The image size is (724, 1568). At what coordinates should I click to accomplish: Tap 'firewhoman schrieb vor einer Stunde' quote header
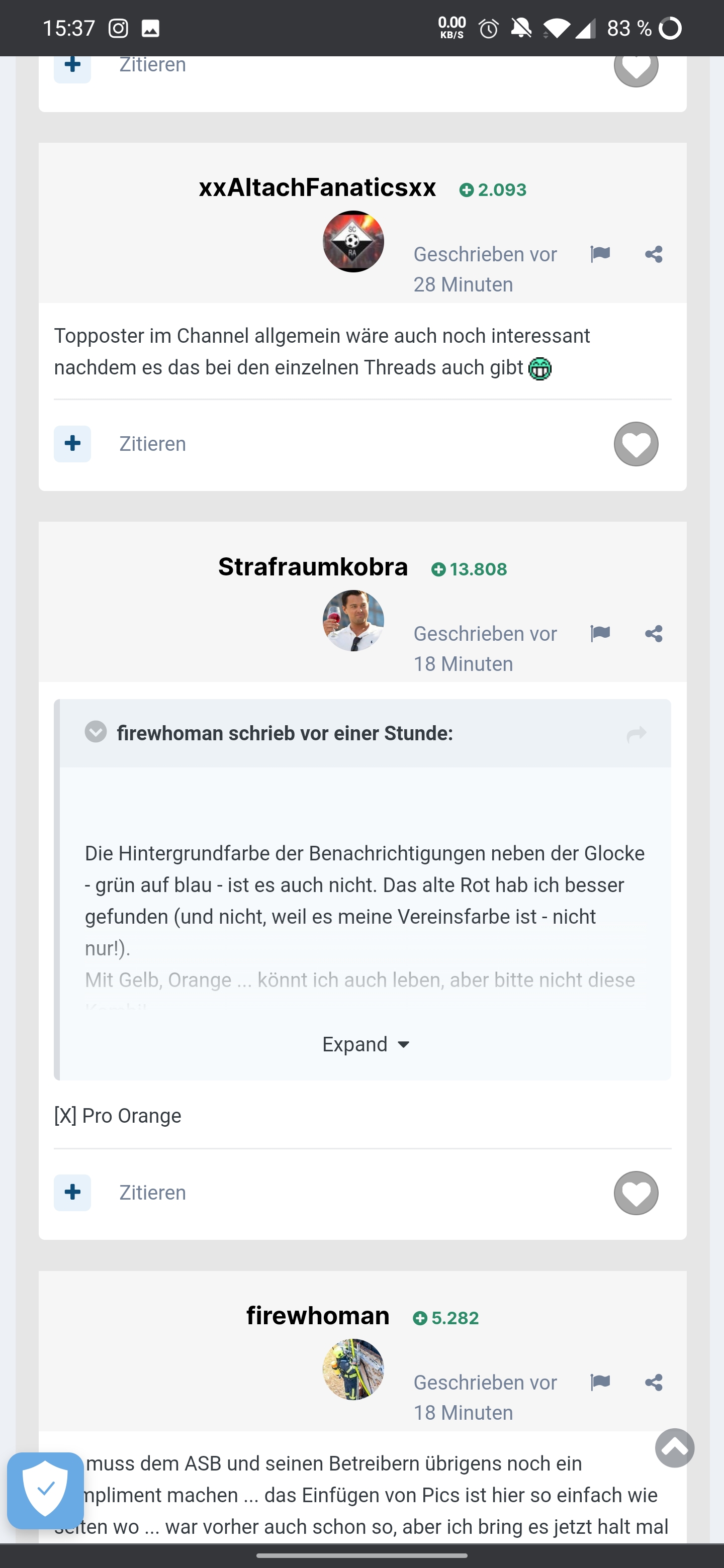[x=285, y=733]
